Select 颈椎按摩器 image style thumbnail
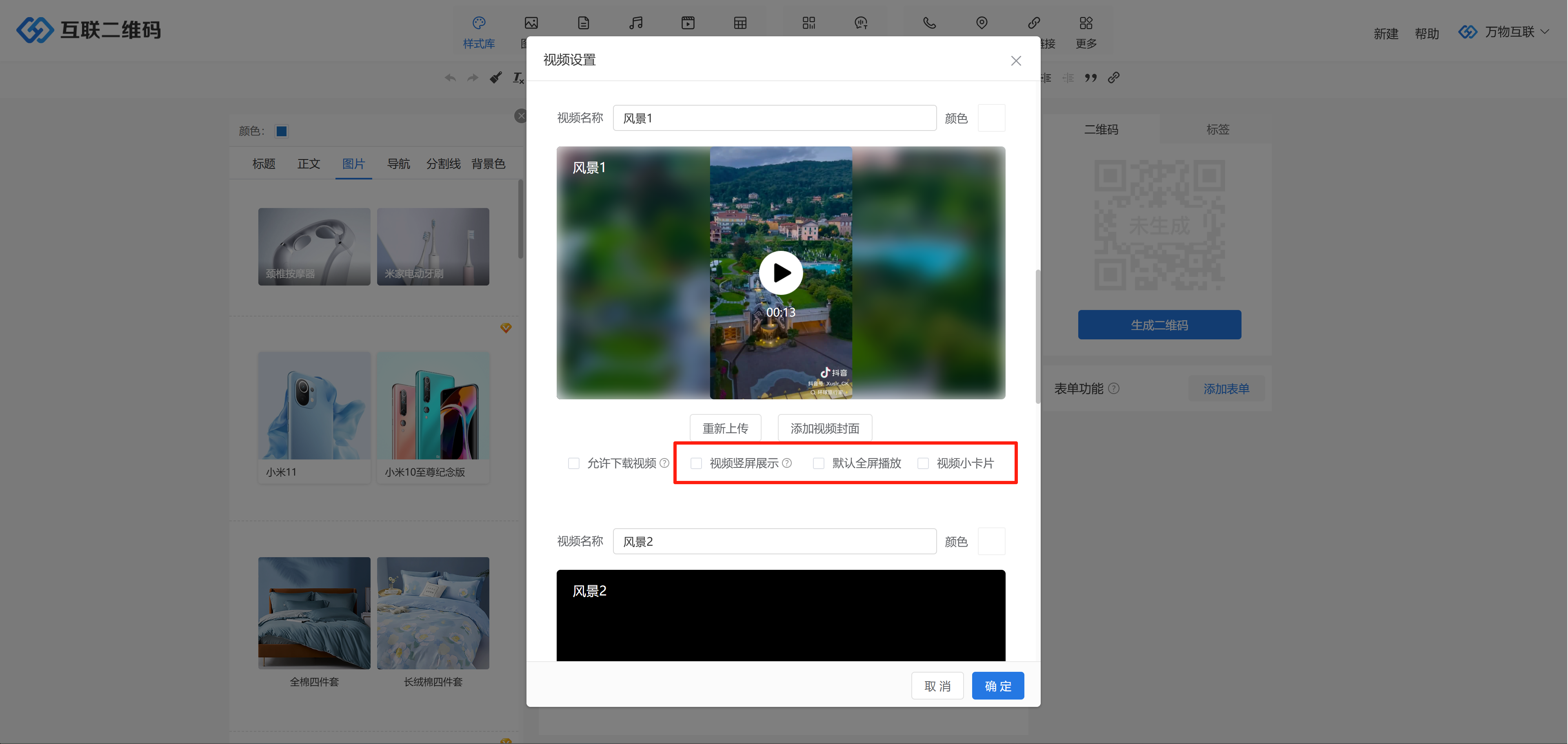This screenshot has width=1568, height=744. click(314, 246)
